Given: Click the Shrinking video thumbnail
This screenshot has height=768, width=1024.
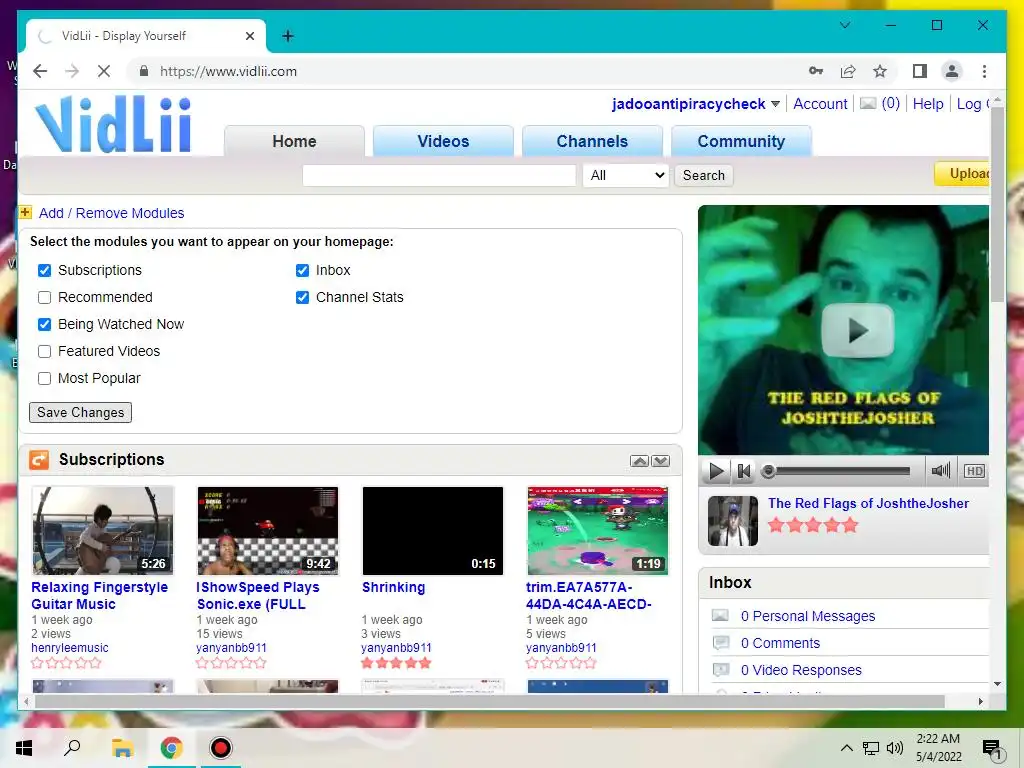Looking at the screenshot, I should [433, 530].
